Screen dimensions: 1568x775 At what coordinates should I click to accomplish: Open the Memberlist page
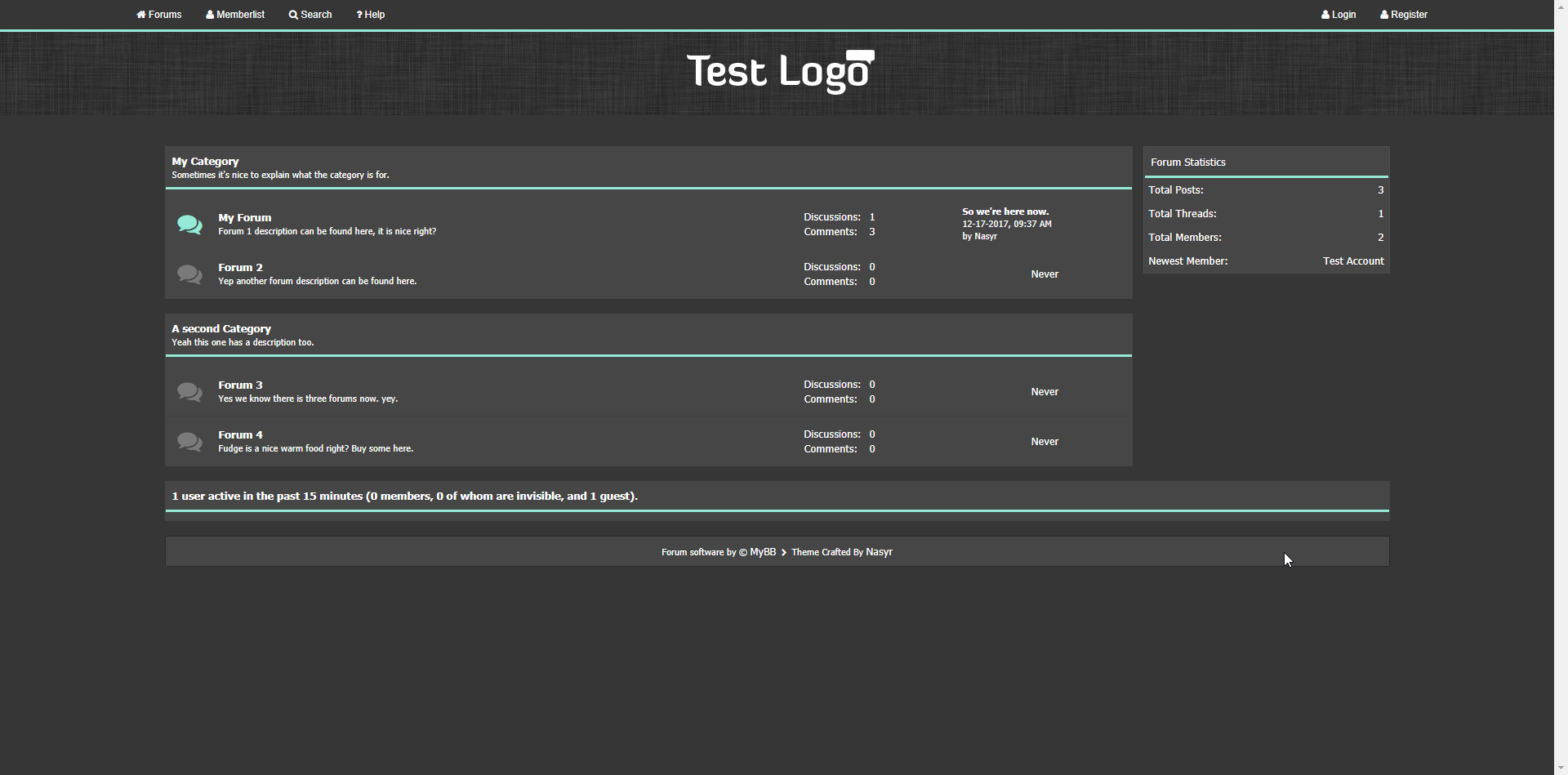pos(235,15)
